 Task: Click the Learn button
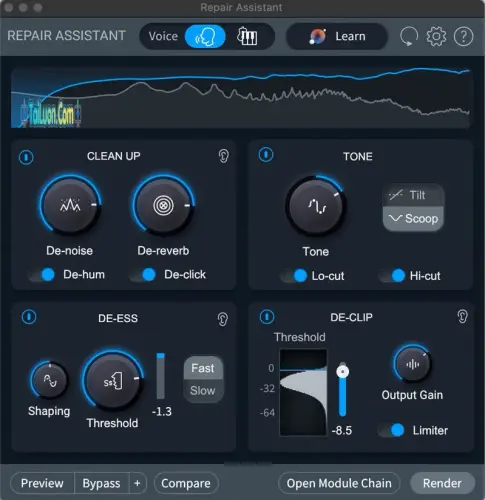(x=337, y=36)
